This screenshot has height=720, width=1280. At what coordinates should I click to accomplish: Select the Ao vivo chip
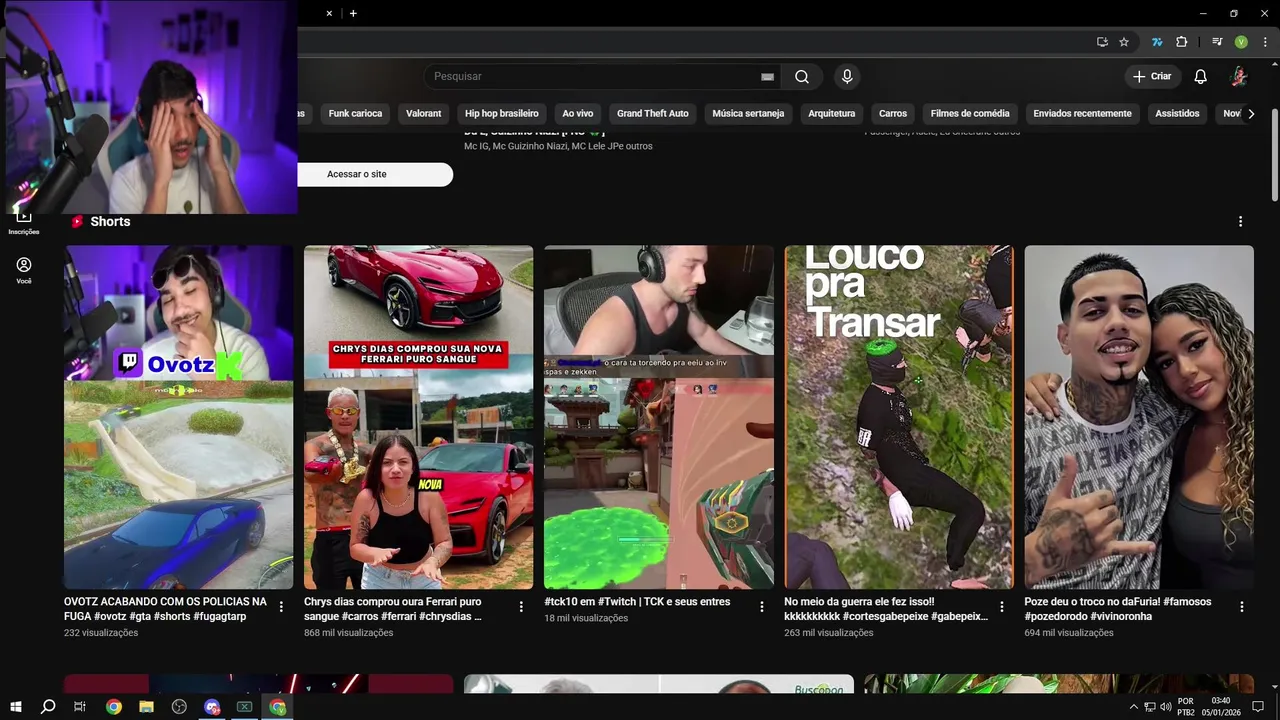click(x=578, y=114)
